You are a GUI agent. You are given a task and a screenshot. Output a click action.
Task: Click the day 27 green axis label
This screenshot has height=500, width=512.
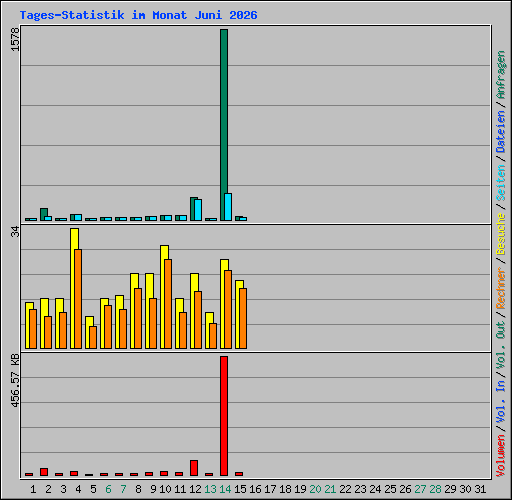click(420, 489)
